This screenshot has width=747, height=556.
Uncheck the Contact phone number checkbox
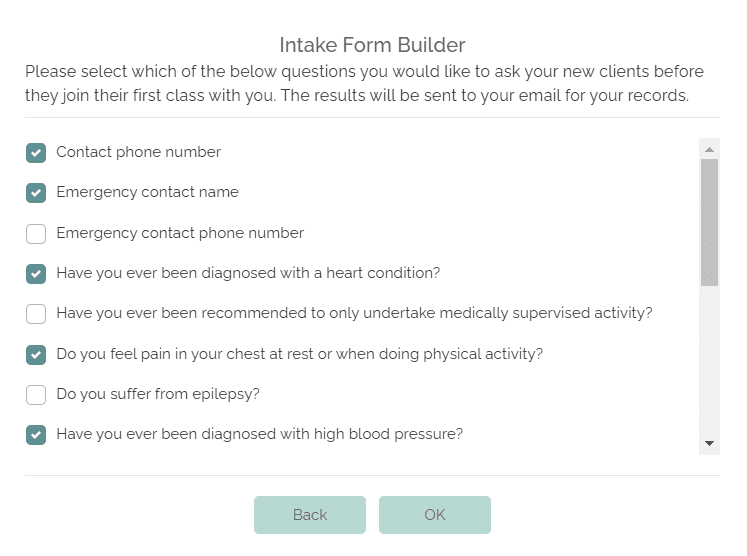pos(36,153)
